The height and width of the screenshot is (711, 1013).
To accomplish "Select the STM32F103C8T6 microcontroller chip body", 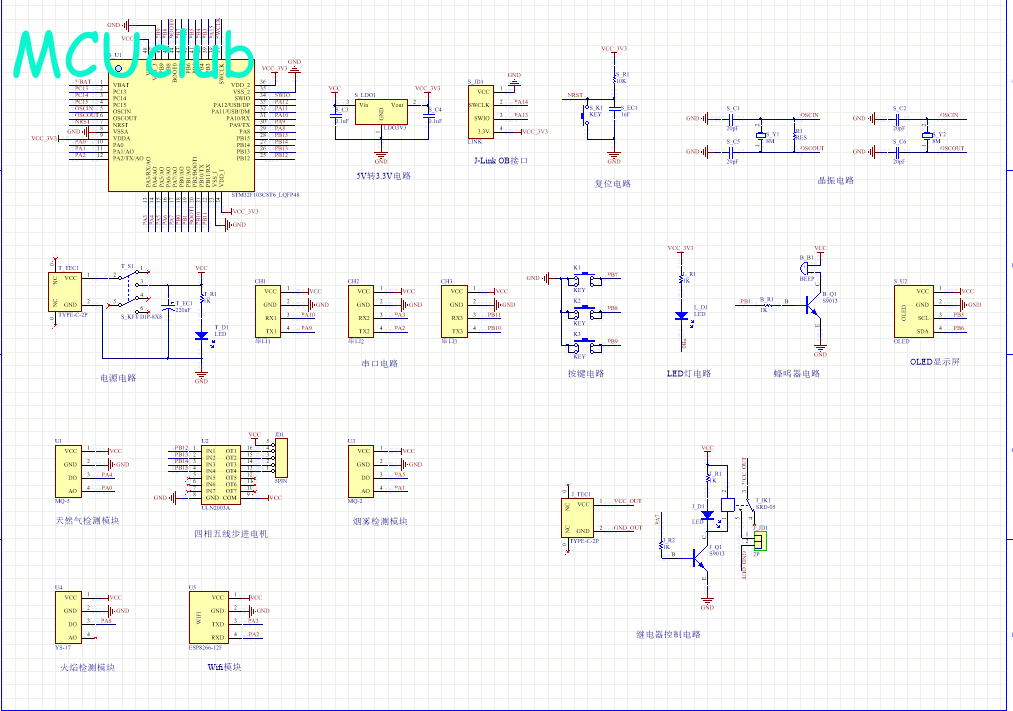I will (180, 126).
